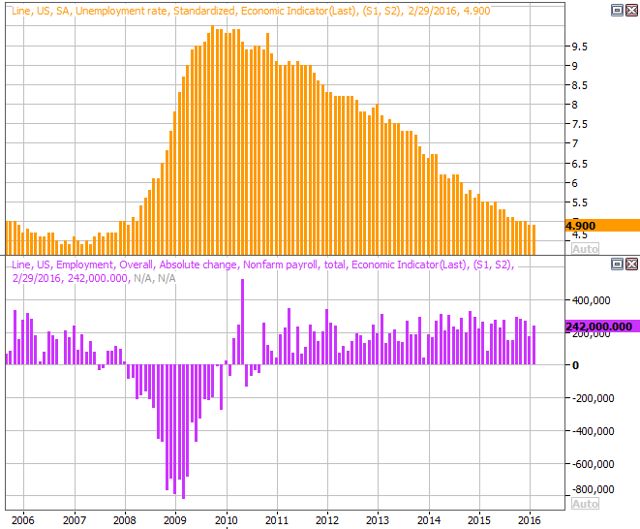Maximize the nonfarm payroll chart panel
Viewport: 640px width, 529px height.
click(x=617, y=264)
